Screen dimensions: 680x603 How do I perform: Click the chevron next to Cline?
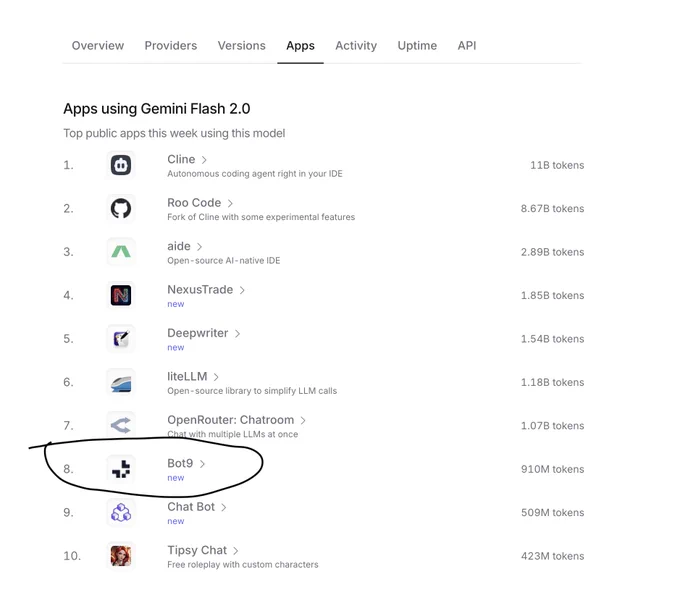point(204,160)
